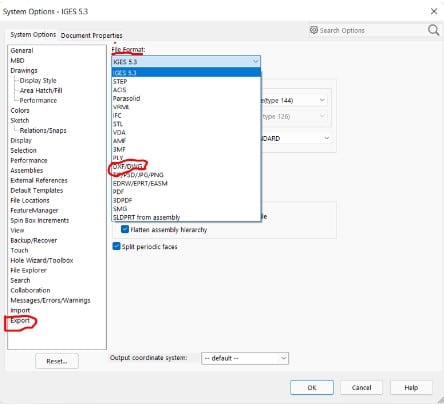The width and height of the screenshot is (444, 405).
Task: Open Default Templates options
Action: tap(37, 191)
